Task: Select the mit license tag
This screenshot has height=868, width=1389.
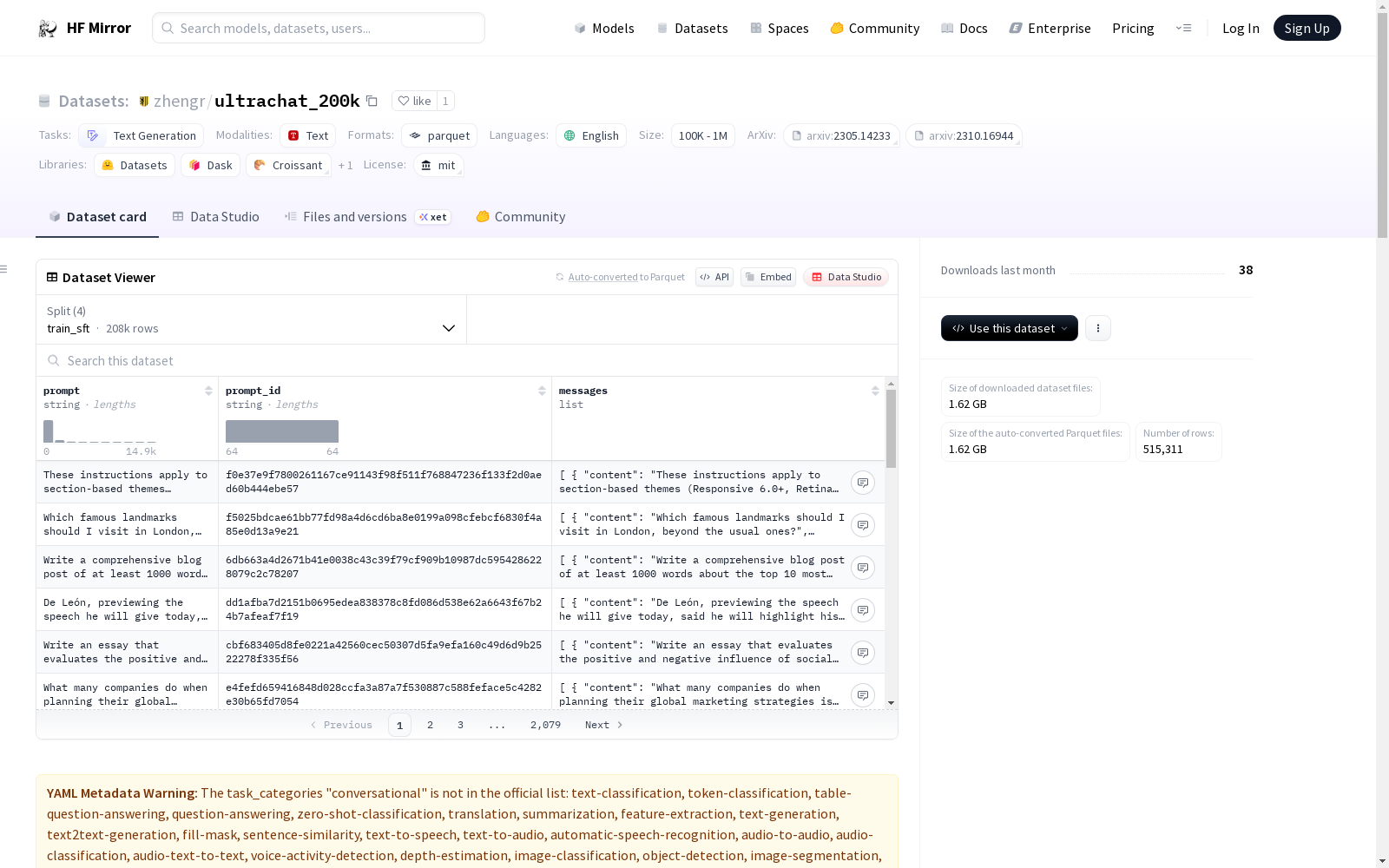Action: tap(438, 165)
